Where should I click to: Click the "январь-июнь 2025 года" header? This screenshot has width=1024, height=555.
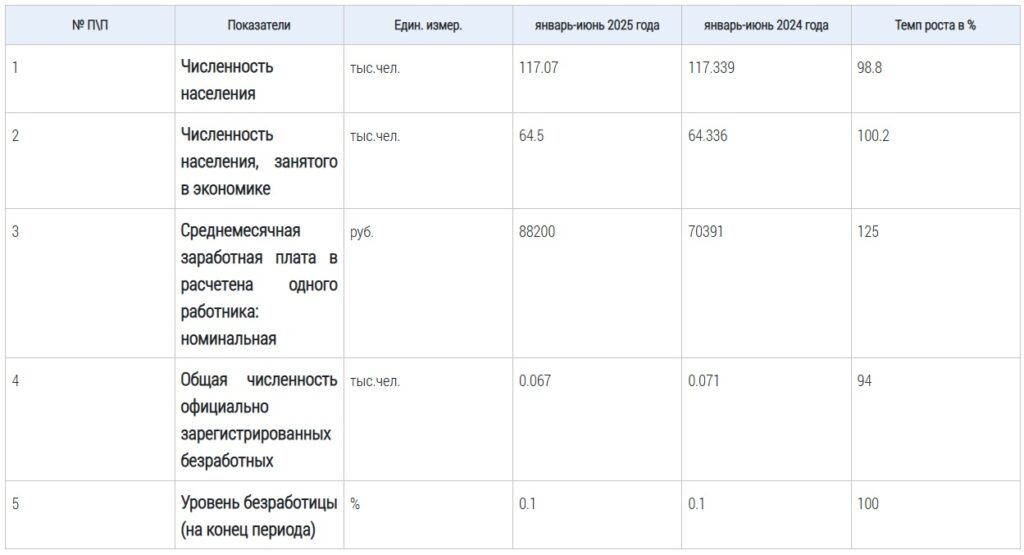click(597, 26)
